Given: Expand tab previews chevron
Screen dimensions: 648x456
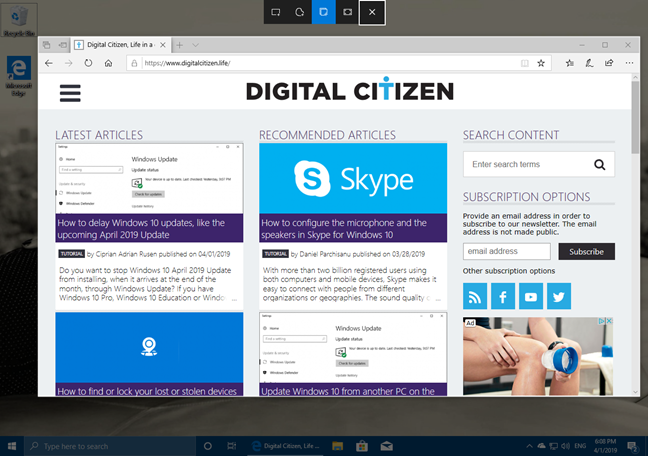Looking at the screenshot, I should (195, 45).
